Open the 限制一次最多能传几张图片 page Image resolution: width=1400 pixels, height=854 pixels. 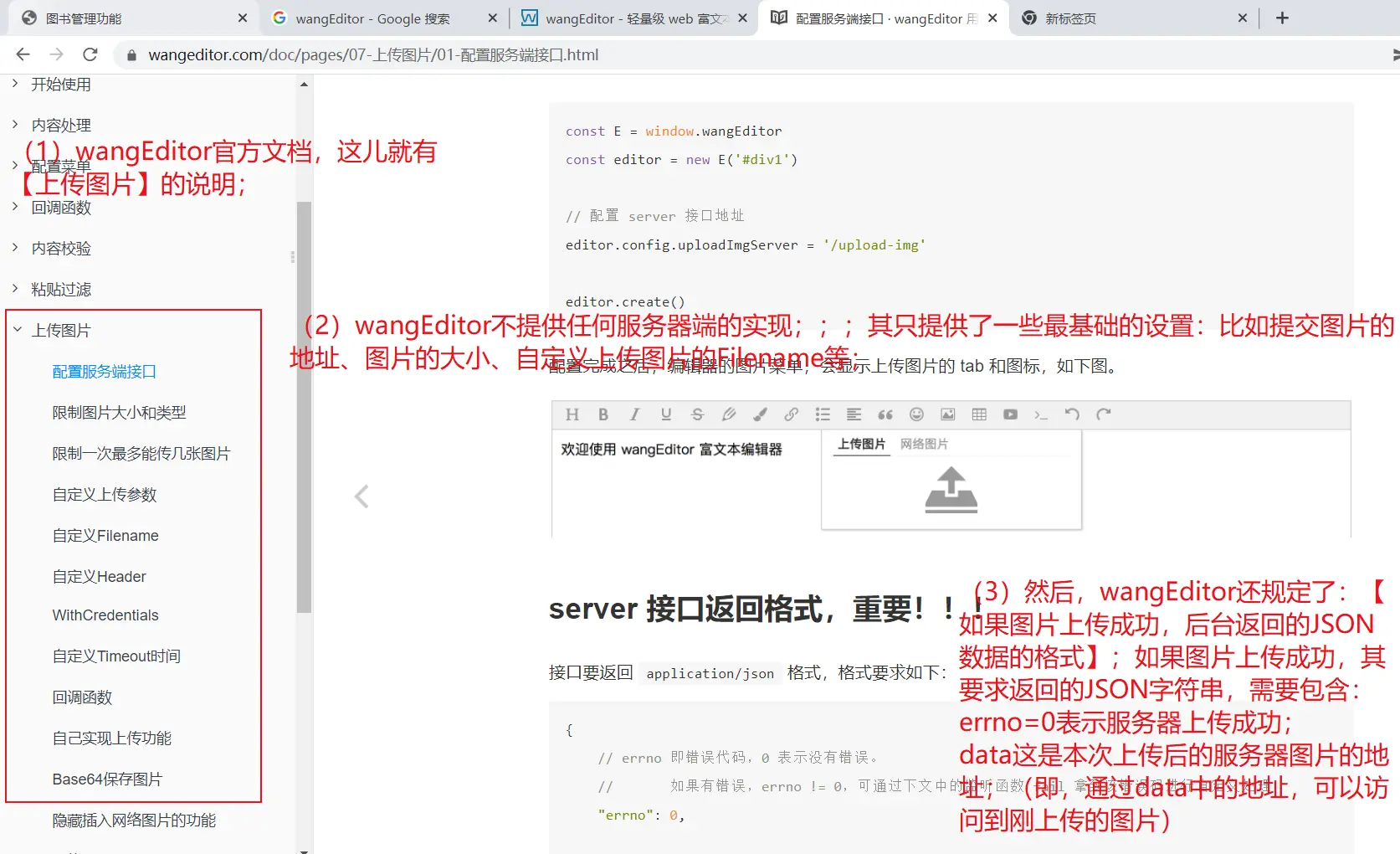pyautogui.click(x=141, y=453)
